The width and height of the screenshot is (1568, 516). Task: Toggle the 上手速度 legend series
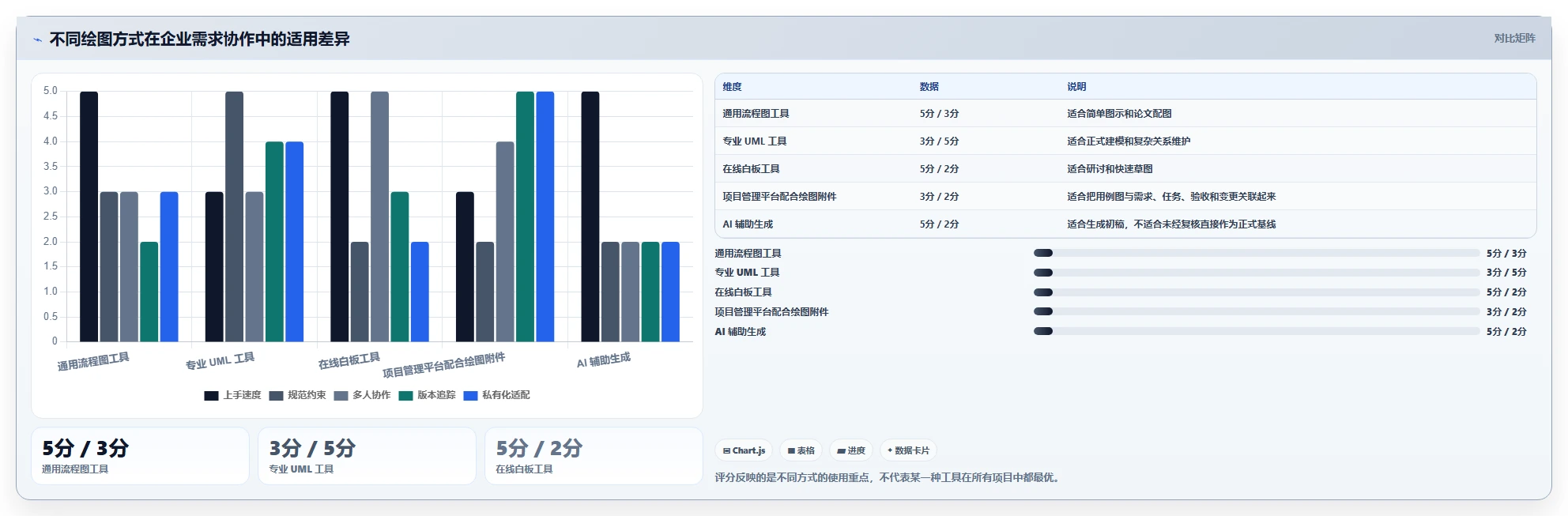pos(232,395)
